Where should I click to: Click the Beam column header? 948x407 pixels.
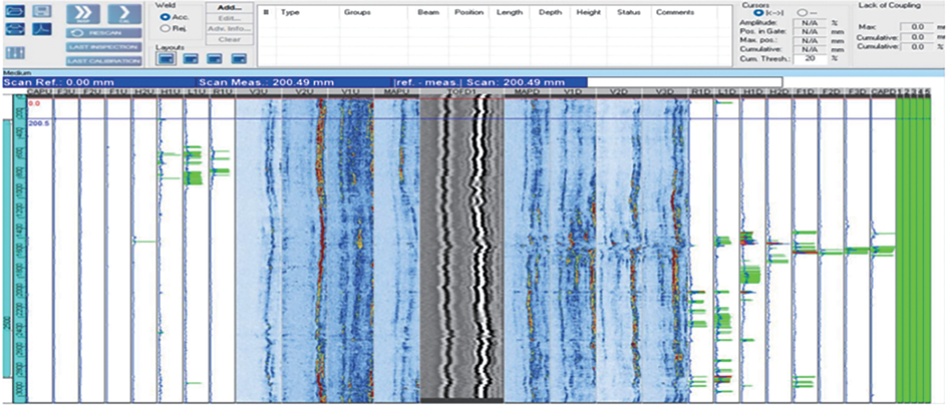428,12
